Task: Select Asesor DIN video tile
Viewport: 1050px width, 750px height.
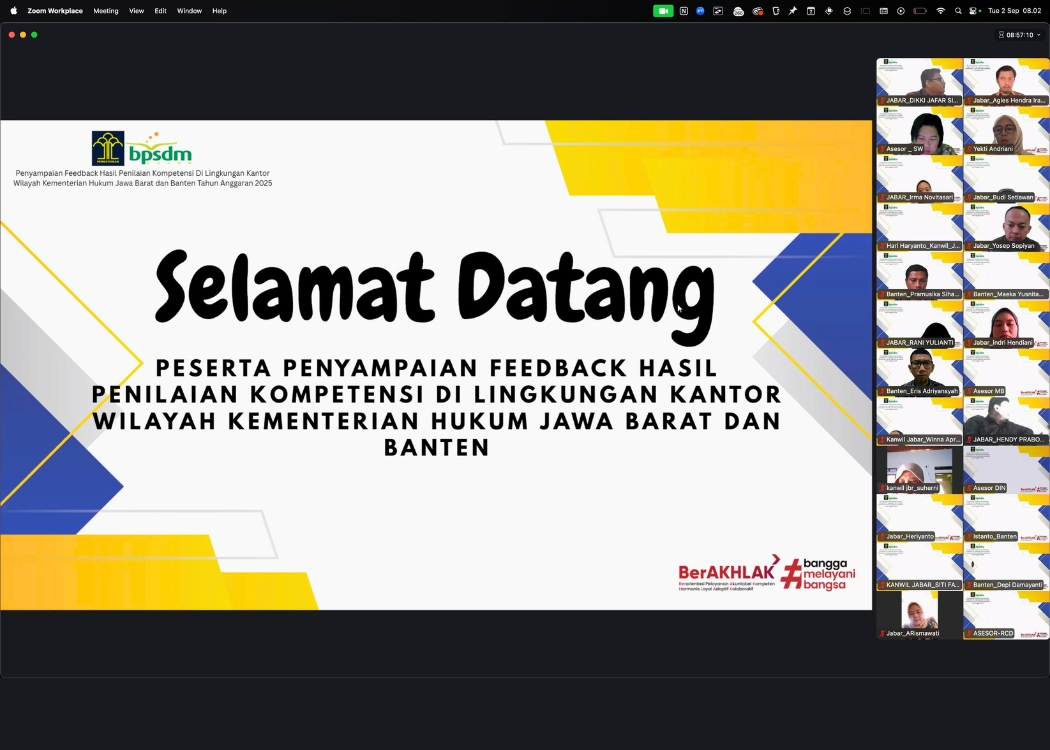Action: point(1006,469)
